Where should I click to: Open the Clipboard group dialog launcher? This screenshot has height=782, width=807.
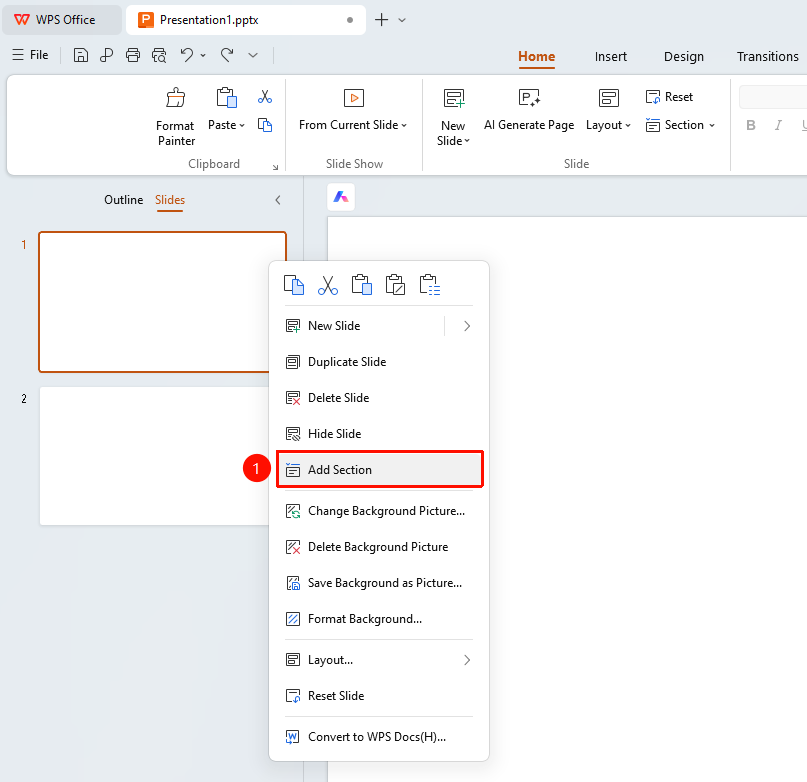[275, 167]
